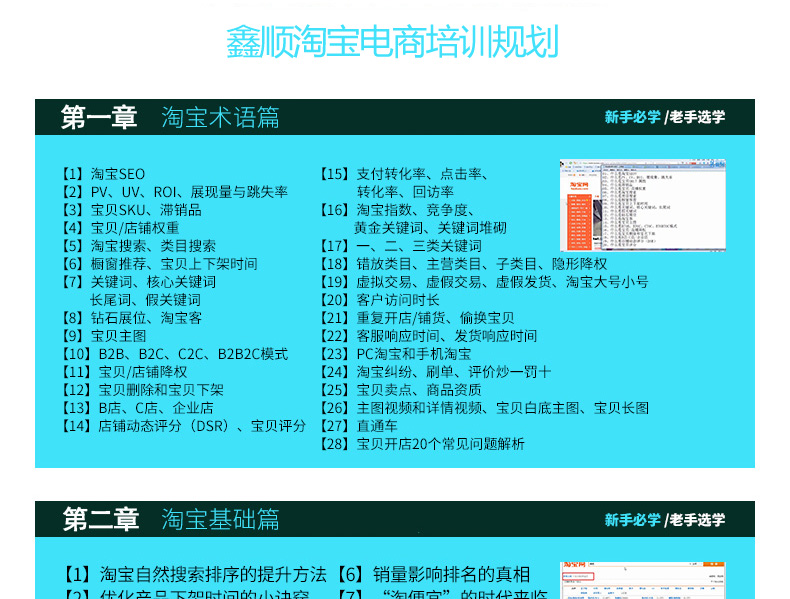Select item 【14】店铺动态评分（DSR）
This screenshot has height=599, width=790.
click(x=183, y=426)
